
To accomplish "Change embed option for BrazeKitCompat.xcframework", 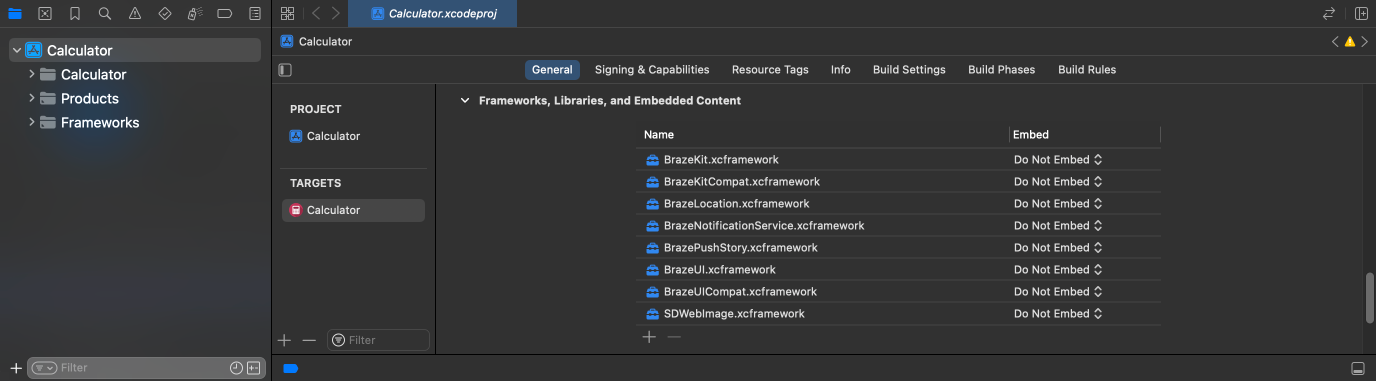I will pos(1058,182).
